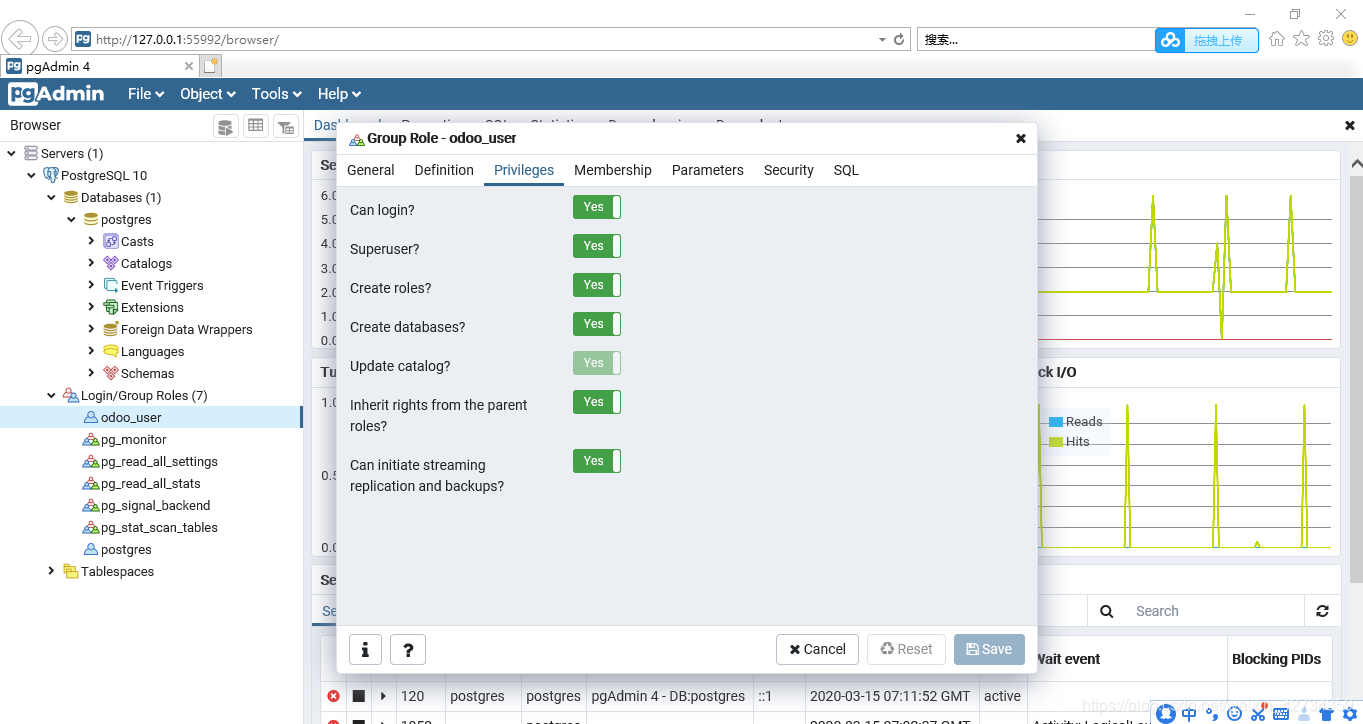The height and width of the screenshot is (724, 1363).
Task: Collapse the Servers (1) node
Action: point(12,153)
